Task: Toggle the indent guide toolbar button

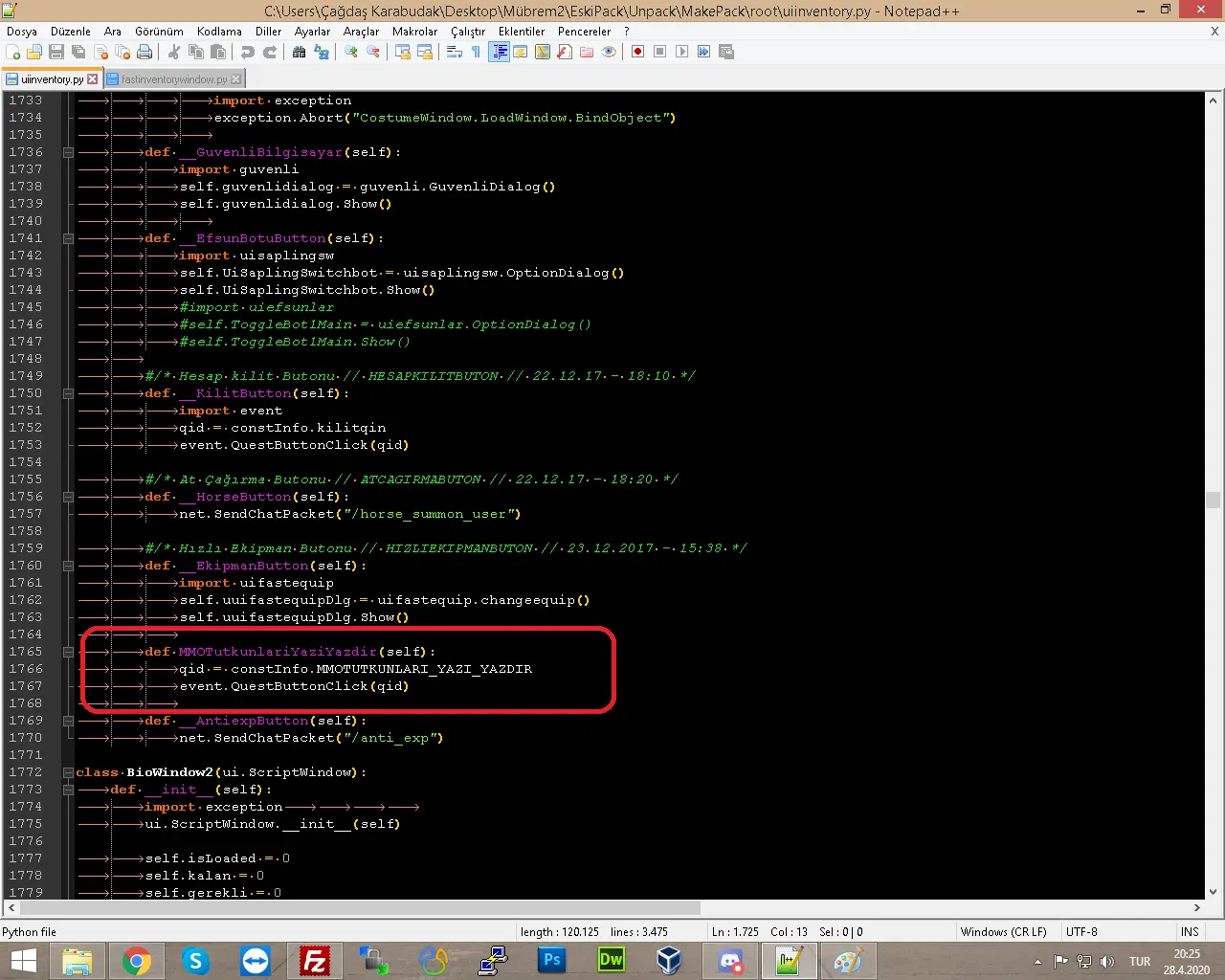Action: tap(499, 52)
